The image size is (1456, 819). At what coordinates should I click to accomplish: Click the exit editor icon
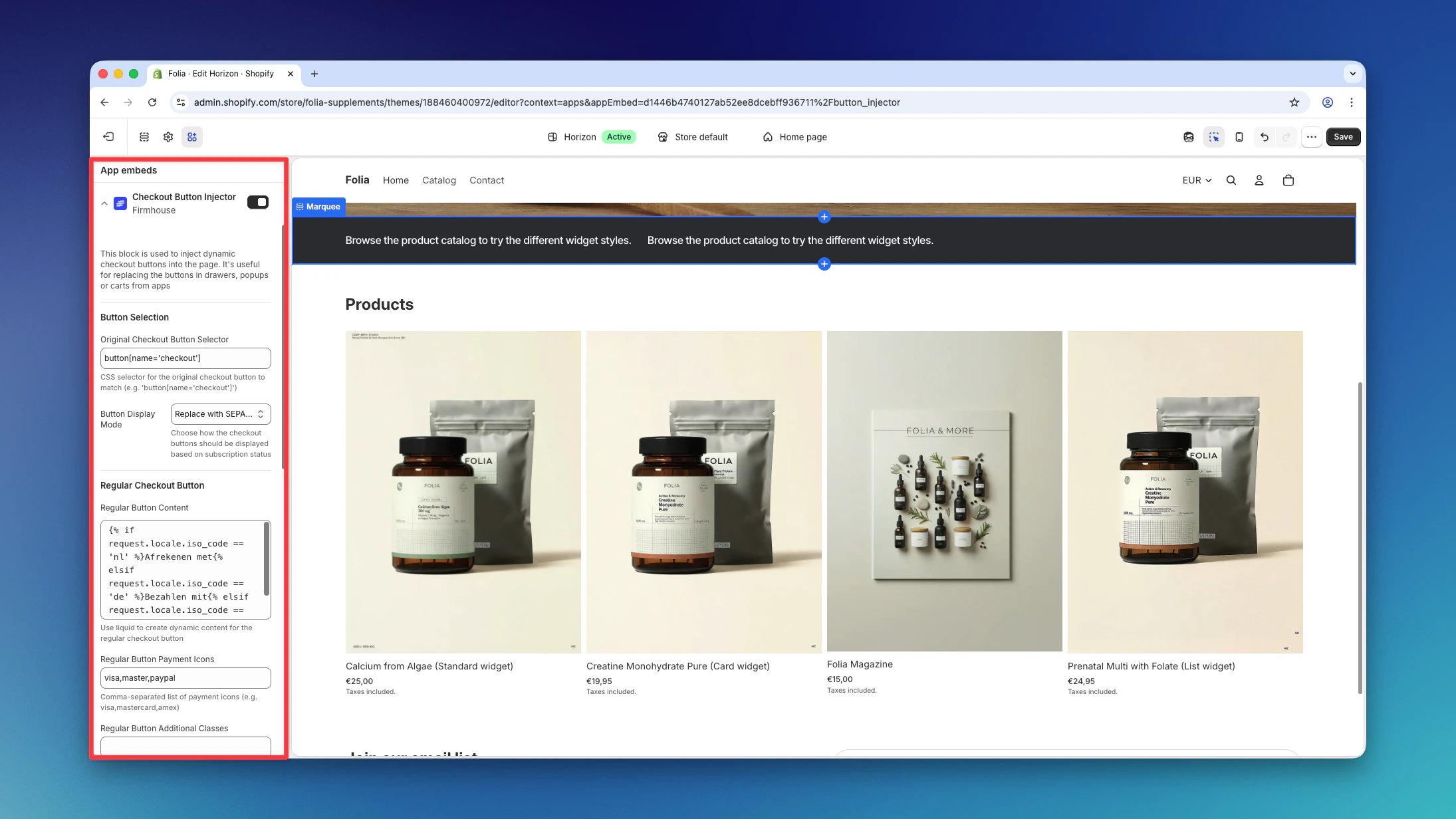coord(108,137)
